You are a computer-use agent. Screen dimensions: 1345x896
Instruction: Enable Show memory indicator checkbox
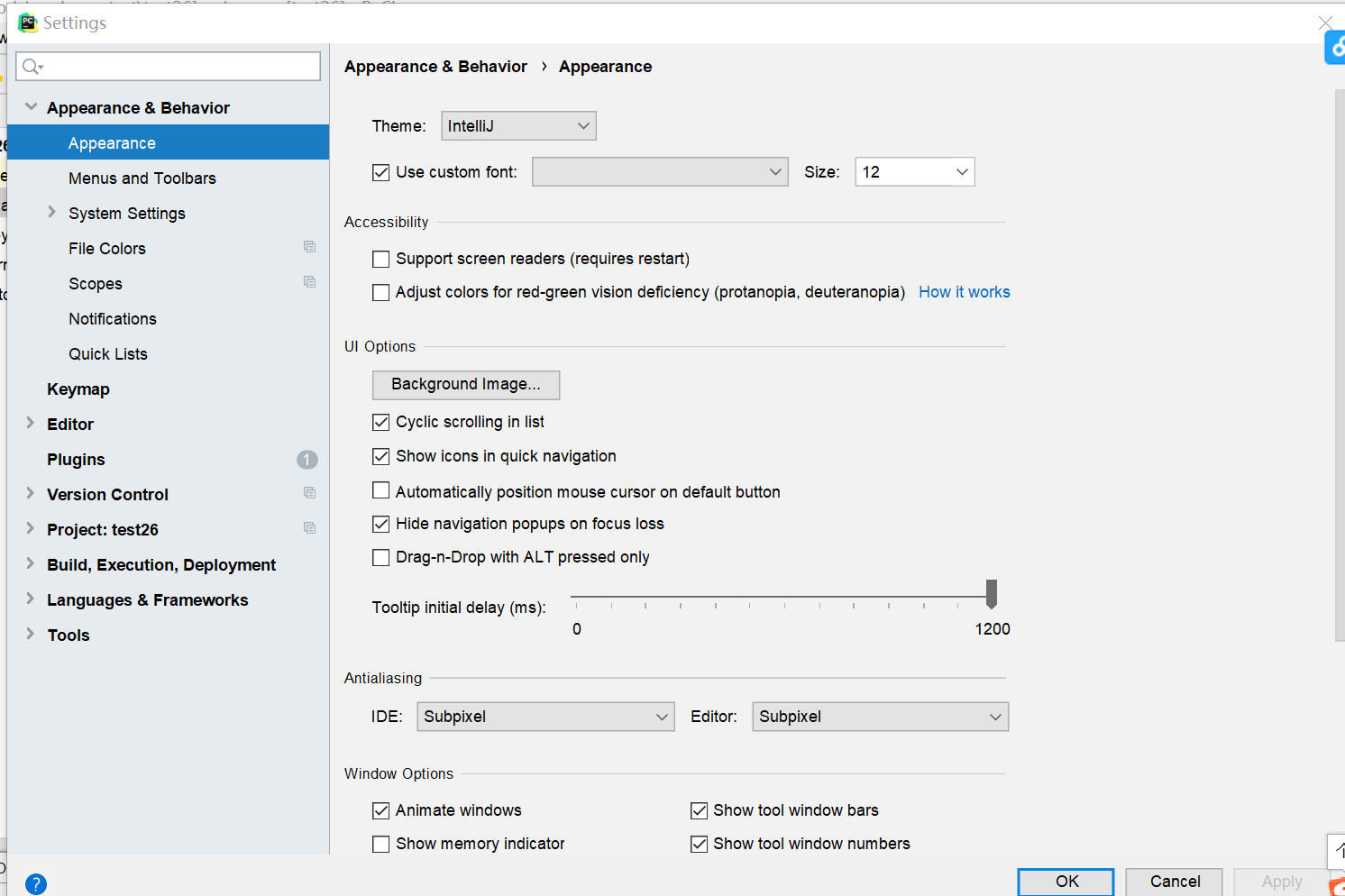click(x=381, y=844)
